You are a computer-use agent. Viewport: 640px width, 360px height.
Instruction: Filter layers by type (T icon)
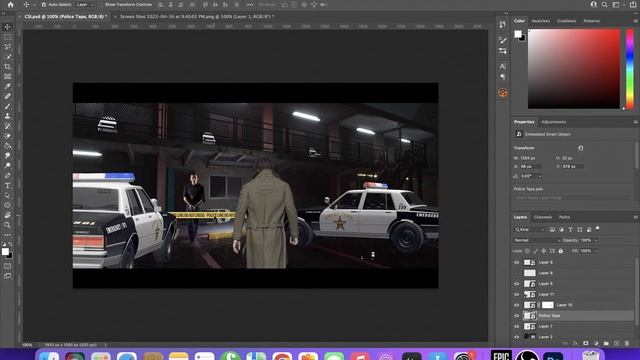570,230
